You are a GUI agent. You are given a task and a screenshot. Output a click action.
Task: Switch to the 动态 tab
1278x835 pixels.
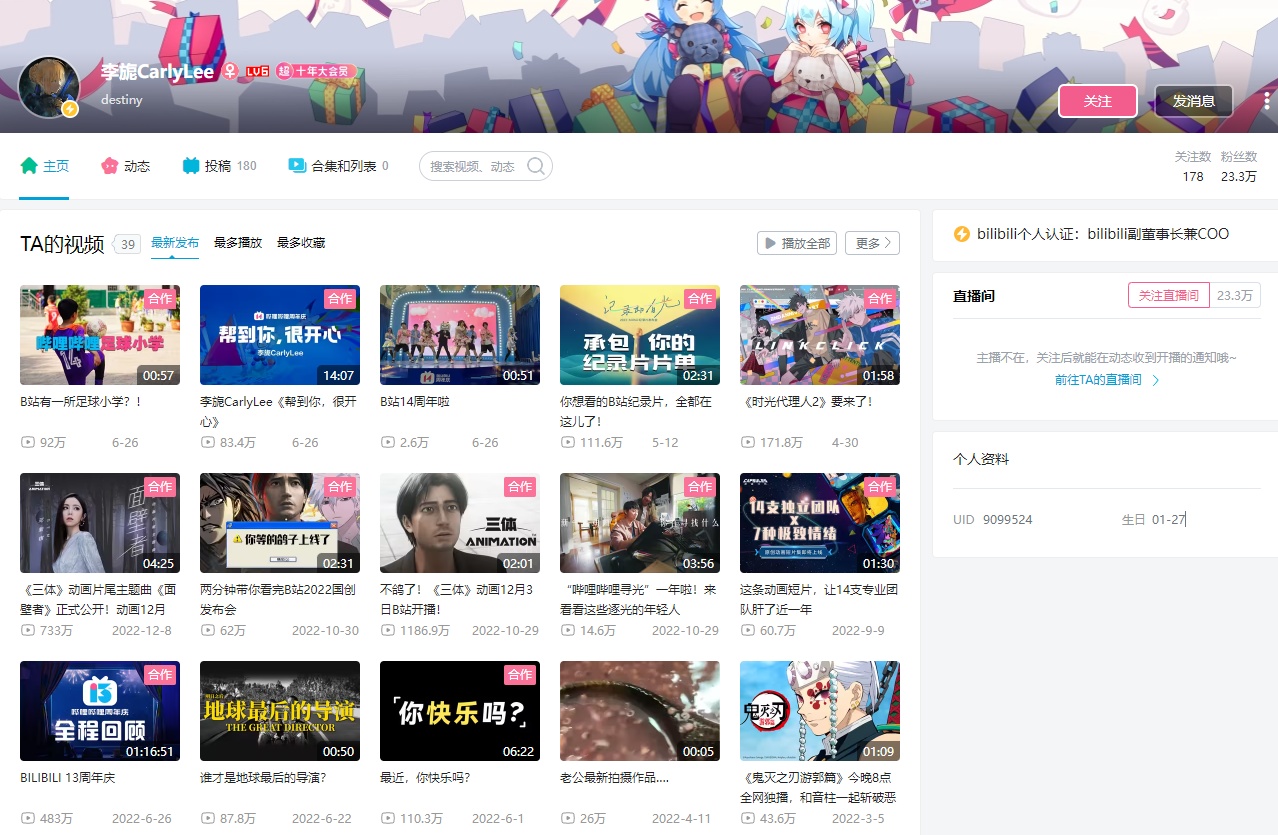[x=126, y=166]
